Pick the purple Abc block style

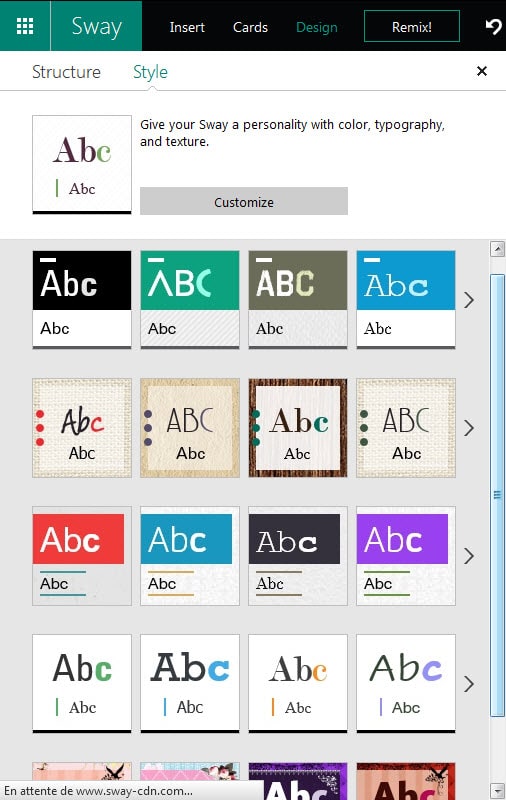click(x=406, y=556)
